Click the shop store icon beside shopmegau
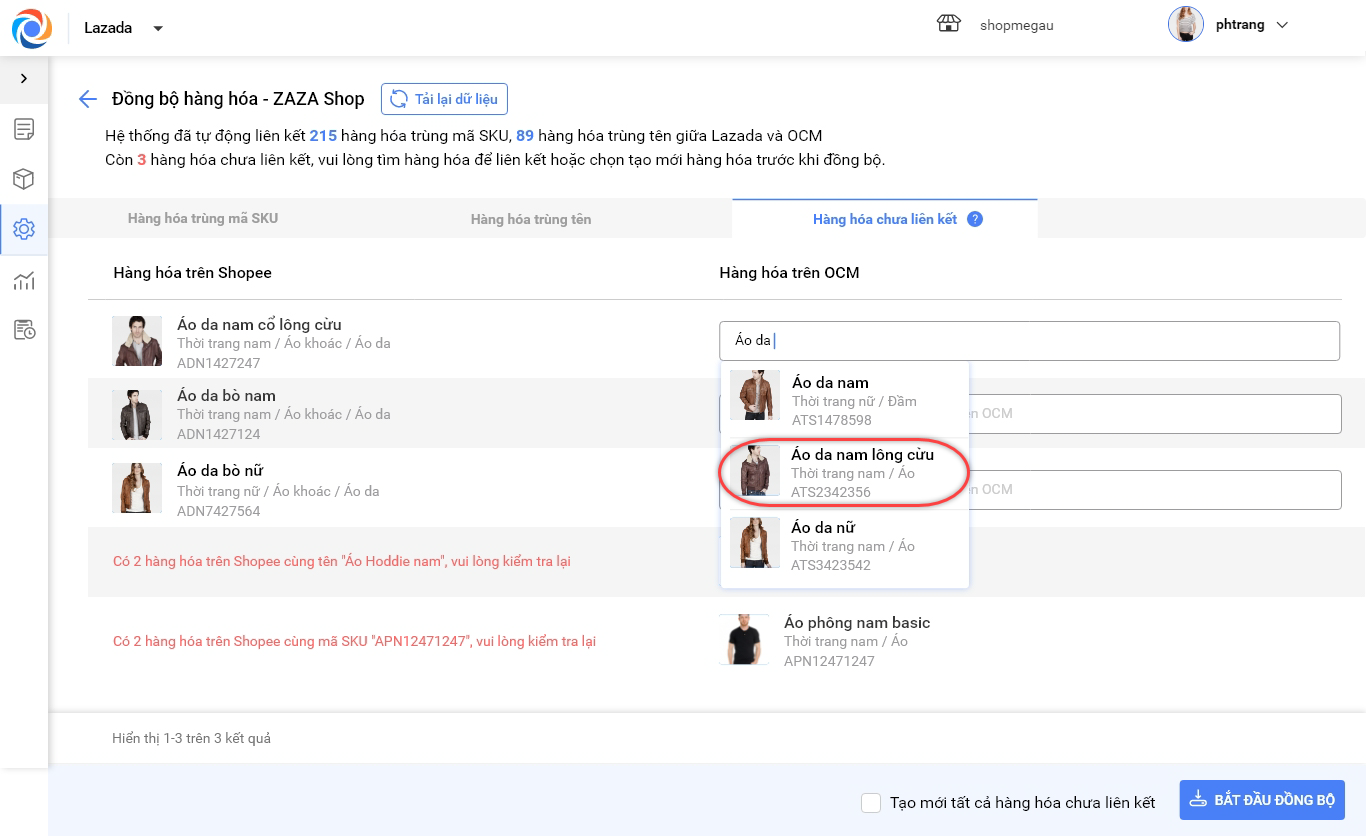The height and width of the screenshot is (836, 1366). pos(948,25)
